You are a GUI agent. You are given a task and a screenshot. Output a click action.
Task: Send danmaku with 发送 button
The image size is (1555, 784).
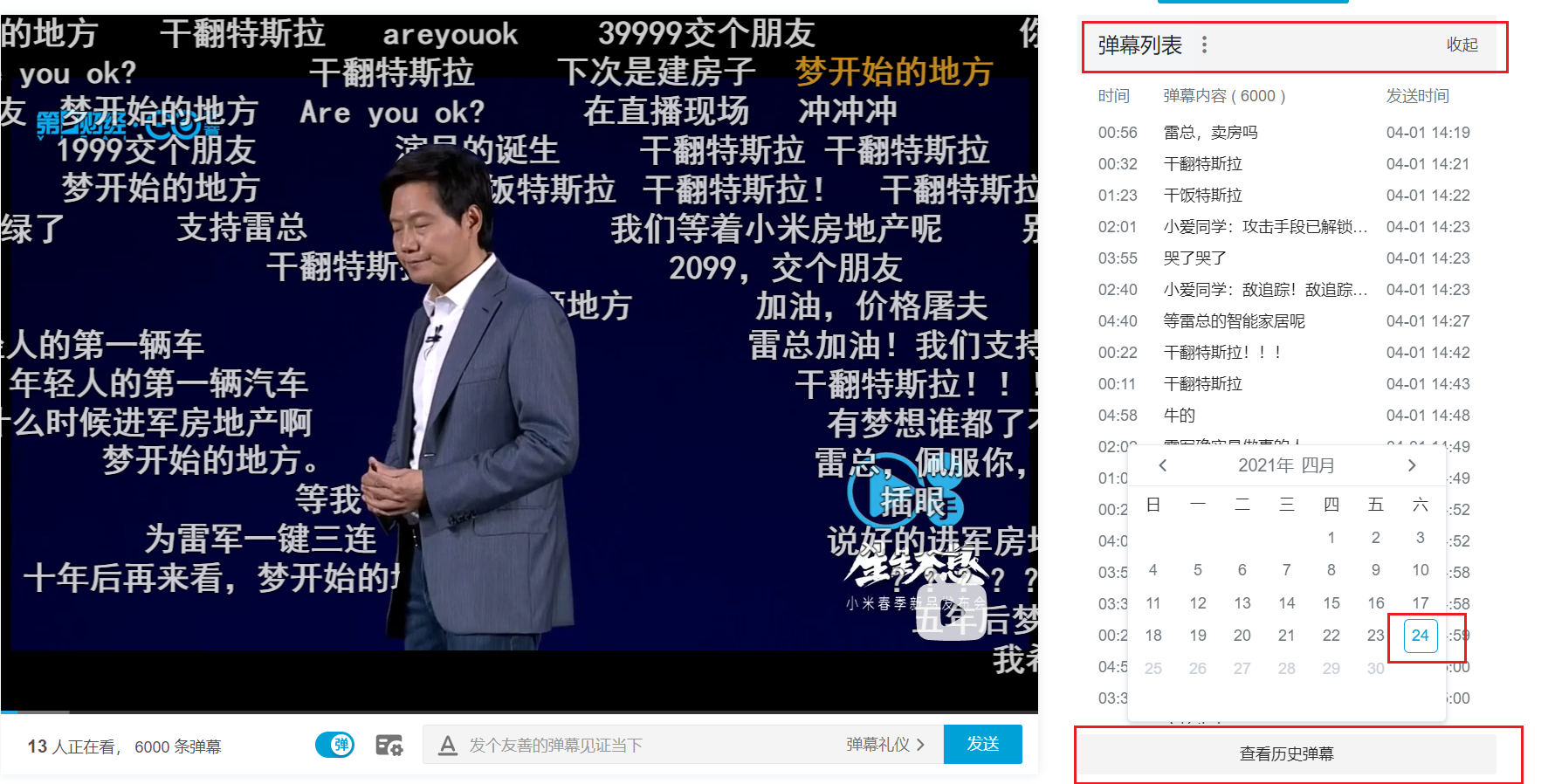(x=982, y=744)
